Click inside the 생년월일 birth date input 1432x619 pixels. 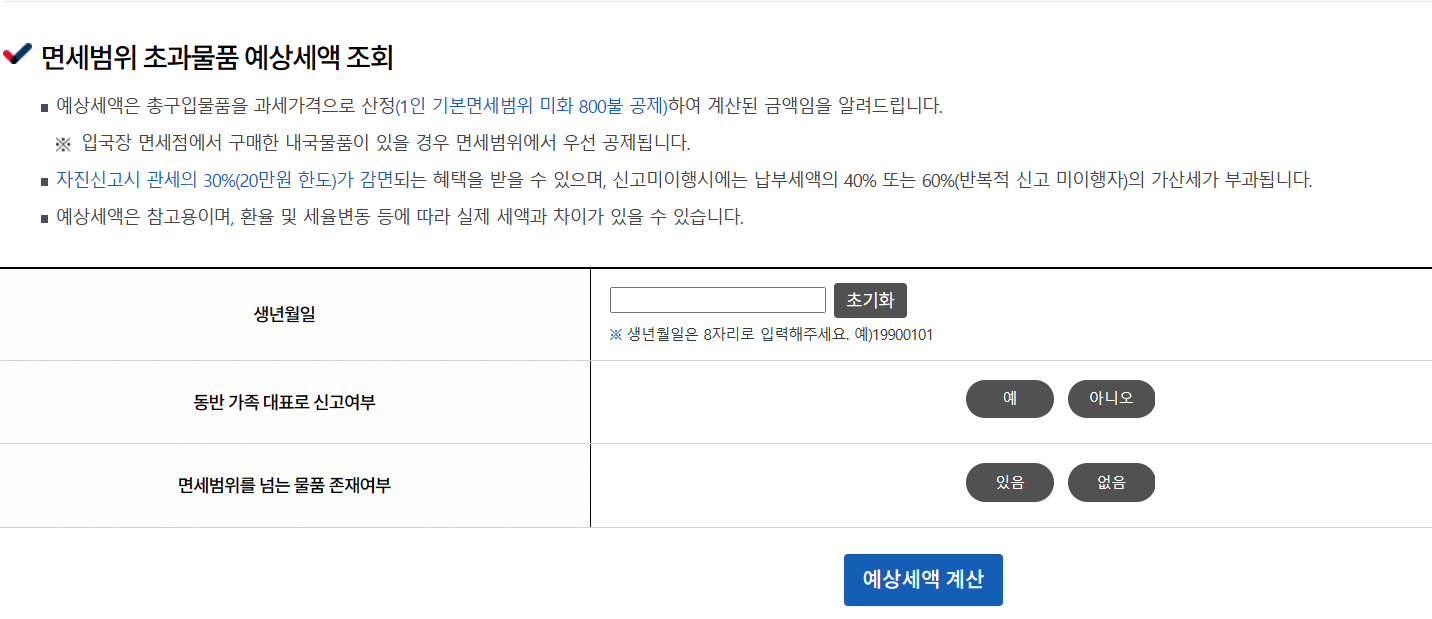(716, 299)
